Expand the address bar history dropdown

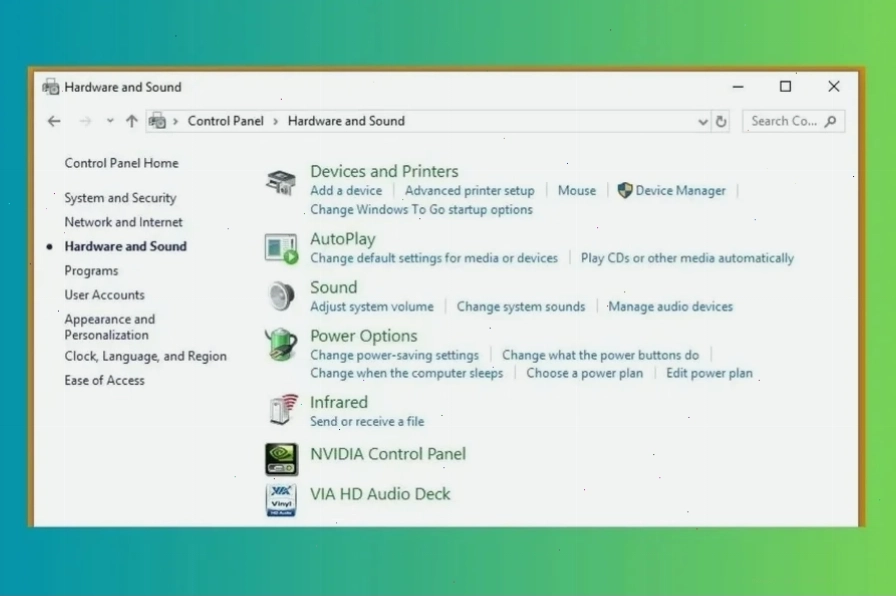[x=703, y=121]
